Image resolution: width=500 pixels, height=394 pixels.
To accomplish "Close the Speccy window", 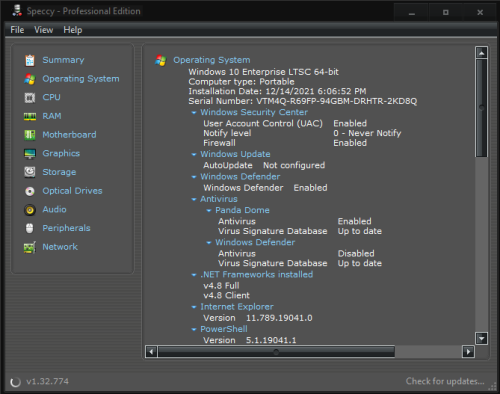I will tap(480, 13).
